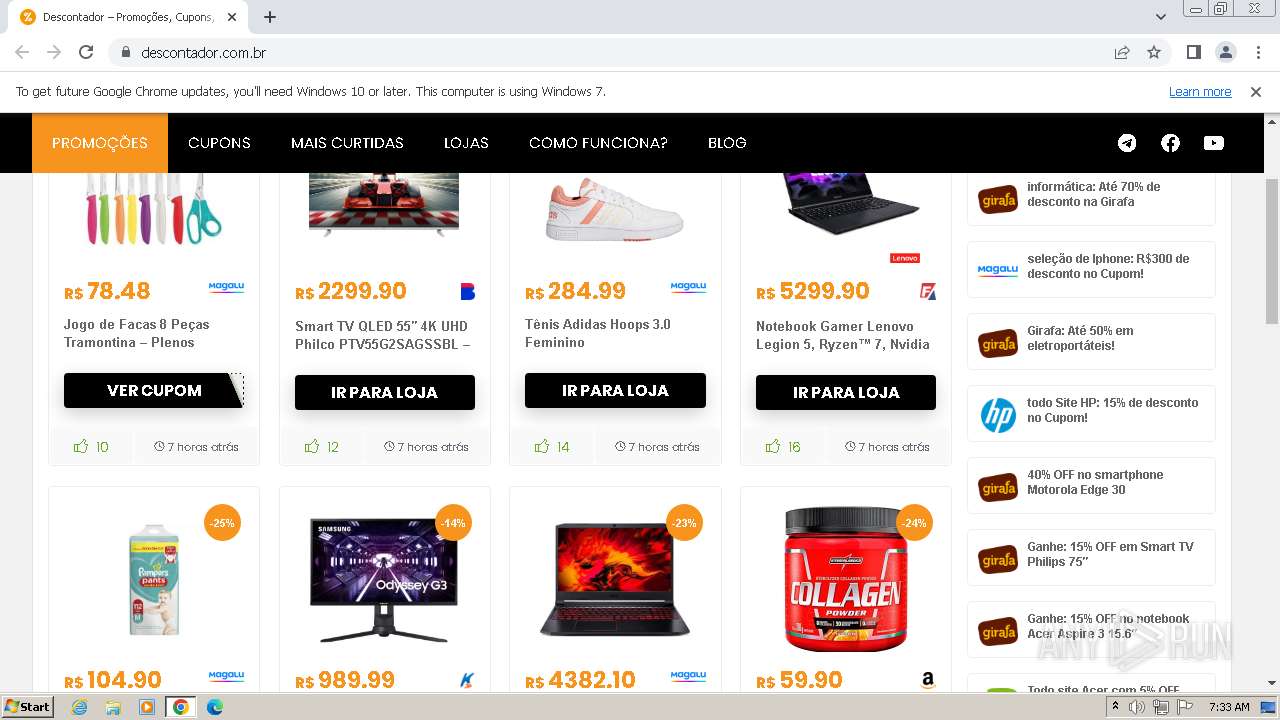Click the Ver Cupom button
The width and height of the screenshot is (1280, 720).
154,390
